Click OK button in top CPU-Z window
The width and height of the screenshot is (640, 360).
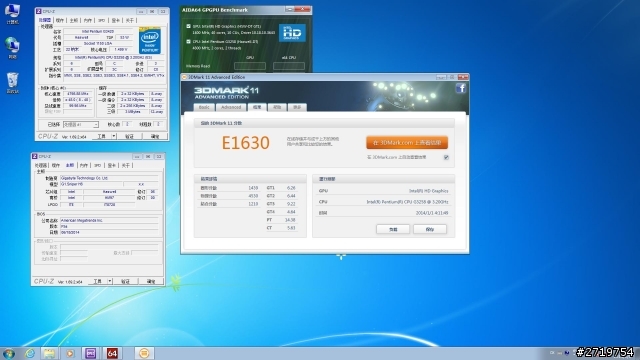point(155,136)
